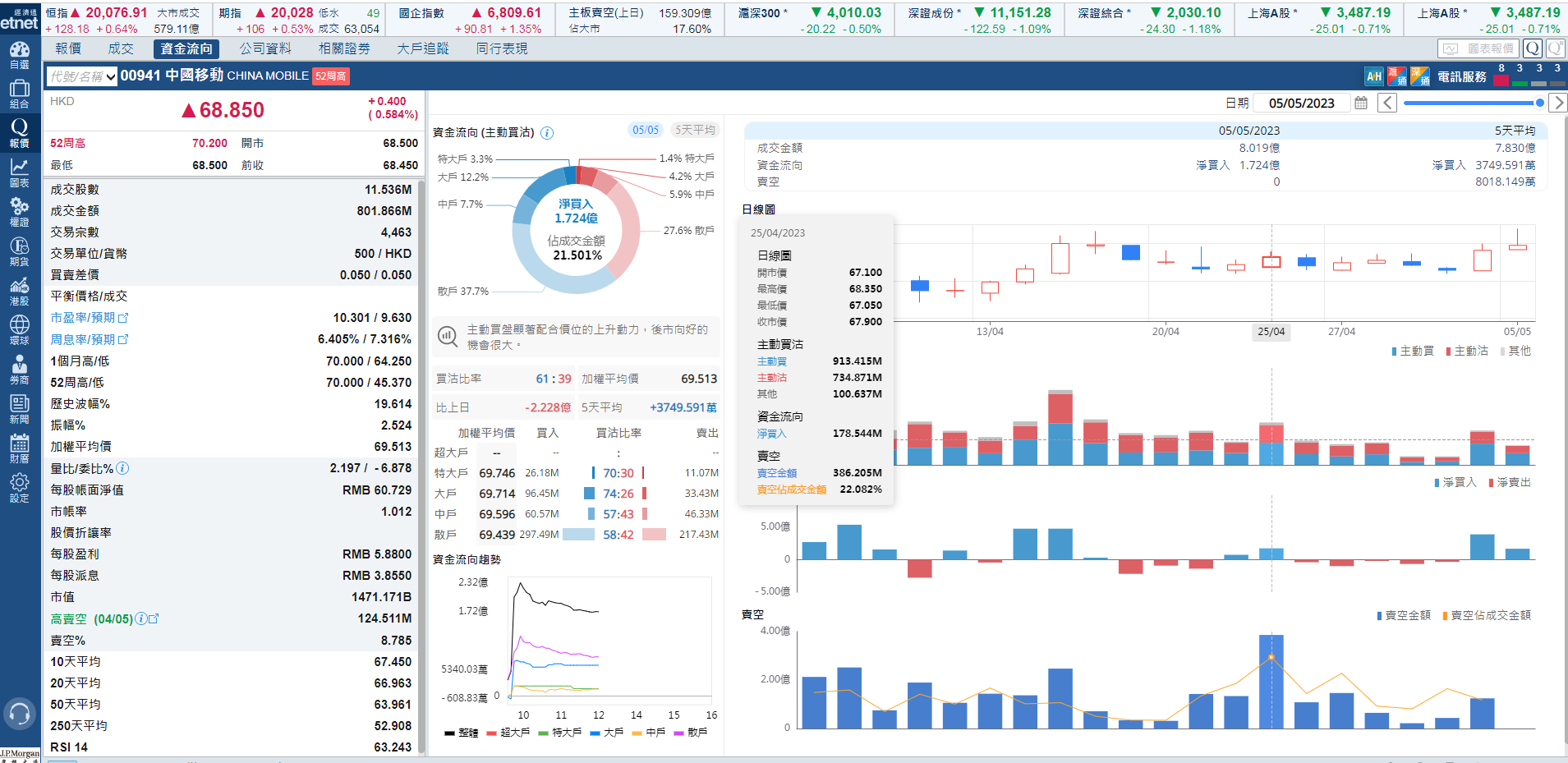Select the 05/05 fund flow toggle
The image size is (1568, 763).
click(646, 130)
